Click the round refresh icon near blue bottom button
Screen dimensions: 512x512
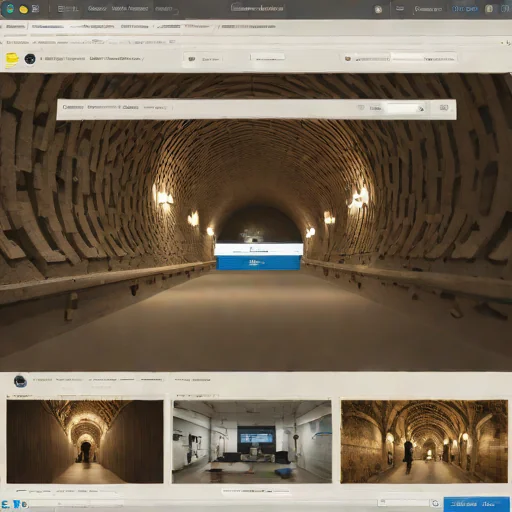[435, 503]
